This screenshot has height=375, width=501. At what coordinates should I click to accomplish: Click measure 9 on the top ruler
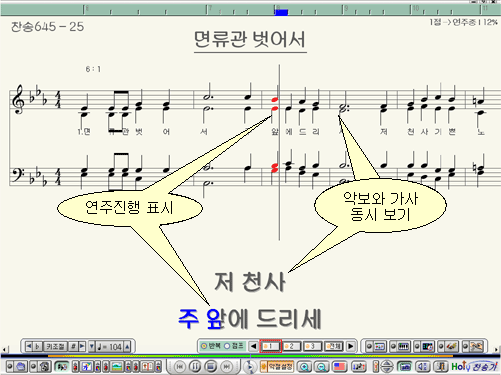(x=345, y=9)
